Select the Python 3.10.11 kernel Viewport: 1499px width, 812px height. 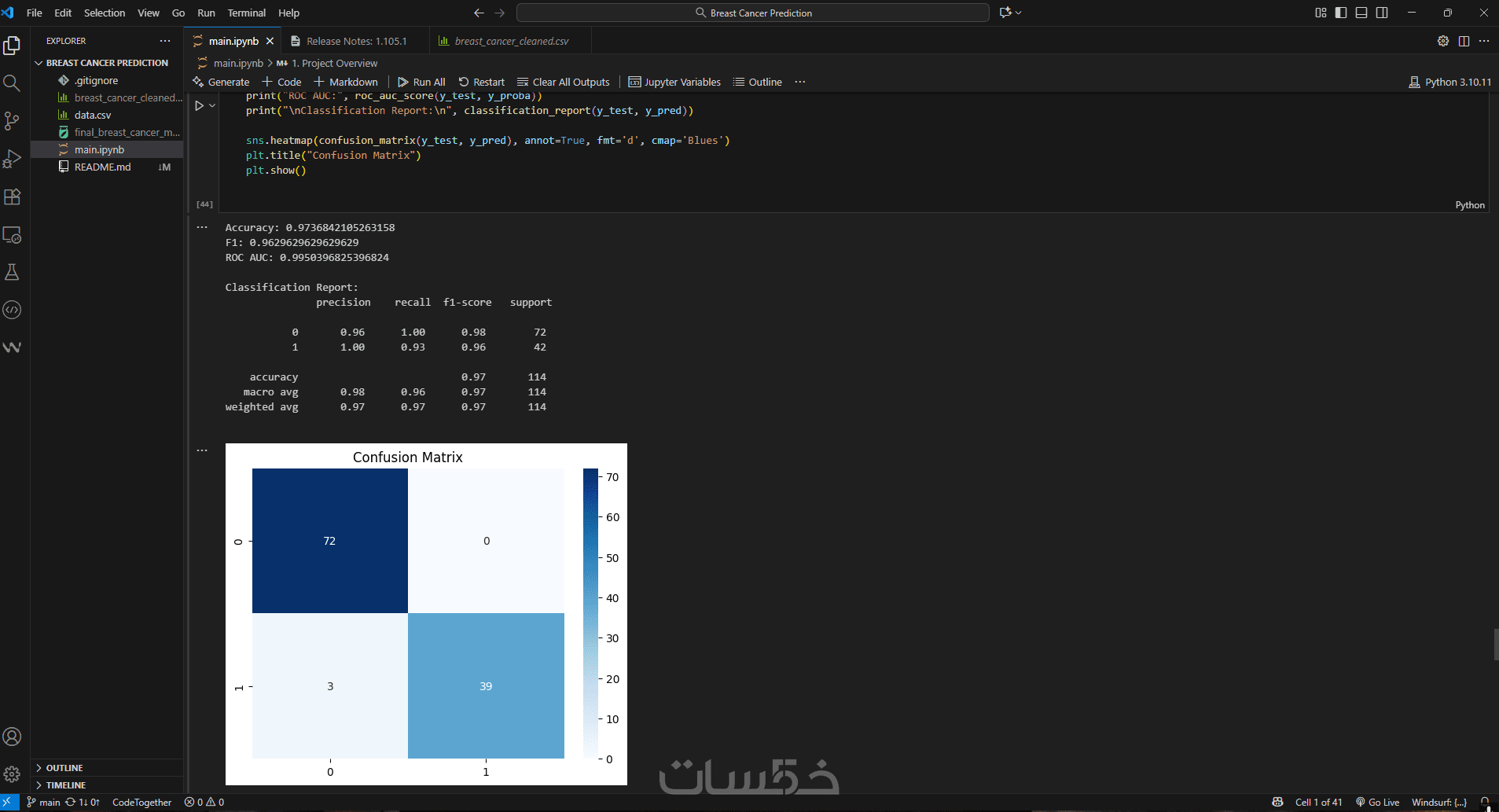click(x=1450, y=82)
